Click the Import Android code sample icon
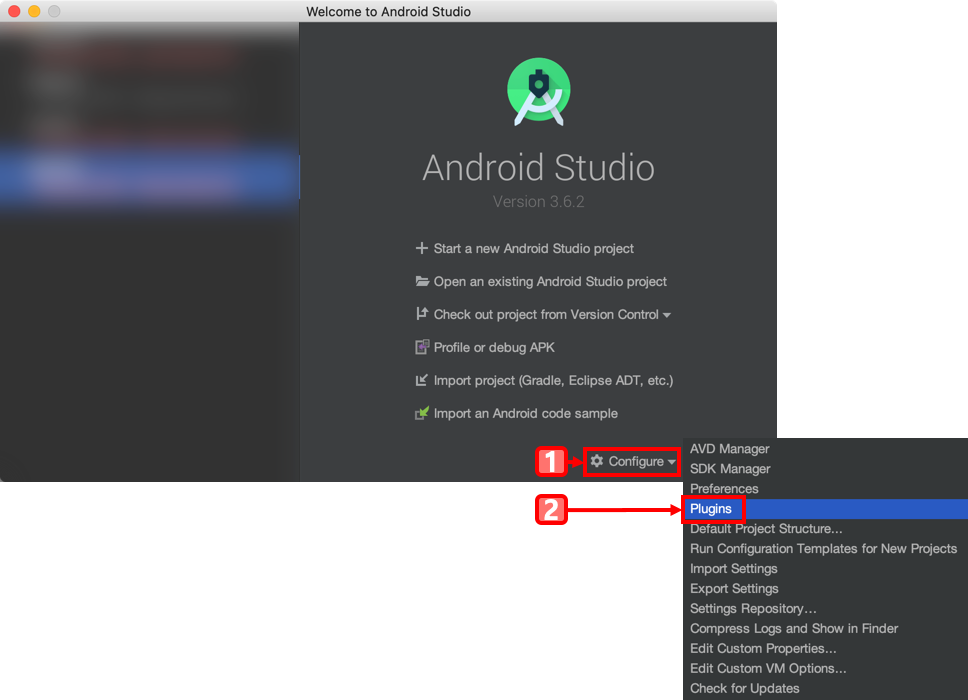The height and width of the screenshot is (700, 968). [422, 413]
